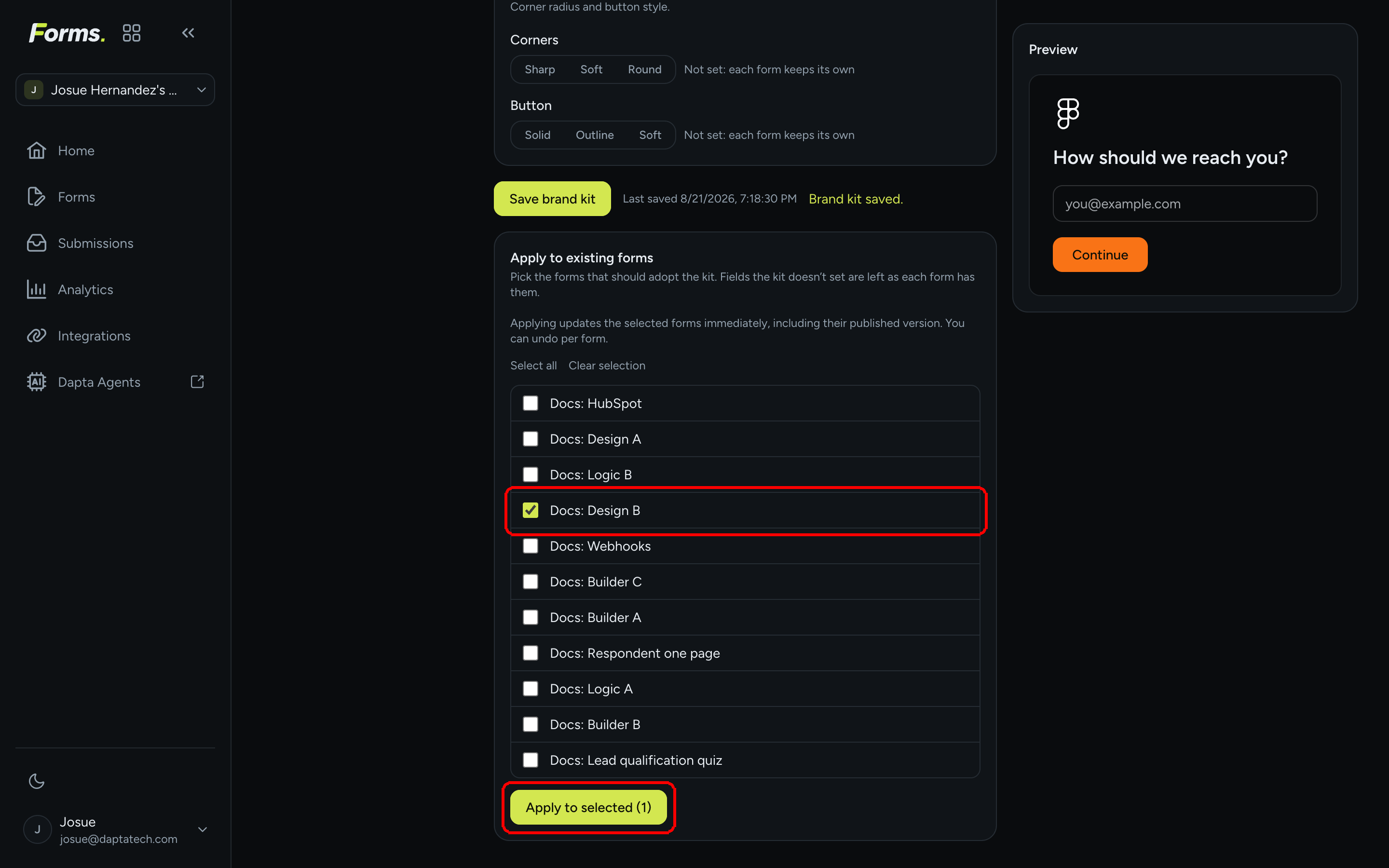Click the J user avatar at bottom
The width and height of the screenshot is (1389, 868).
click(37, 829)
